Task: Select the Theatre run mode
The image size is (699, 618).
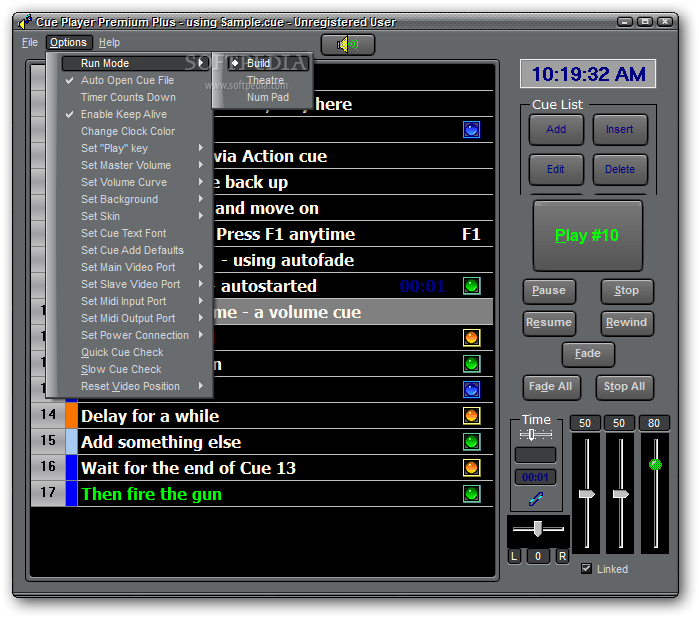Action: coord(267,80)
